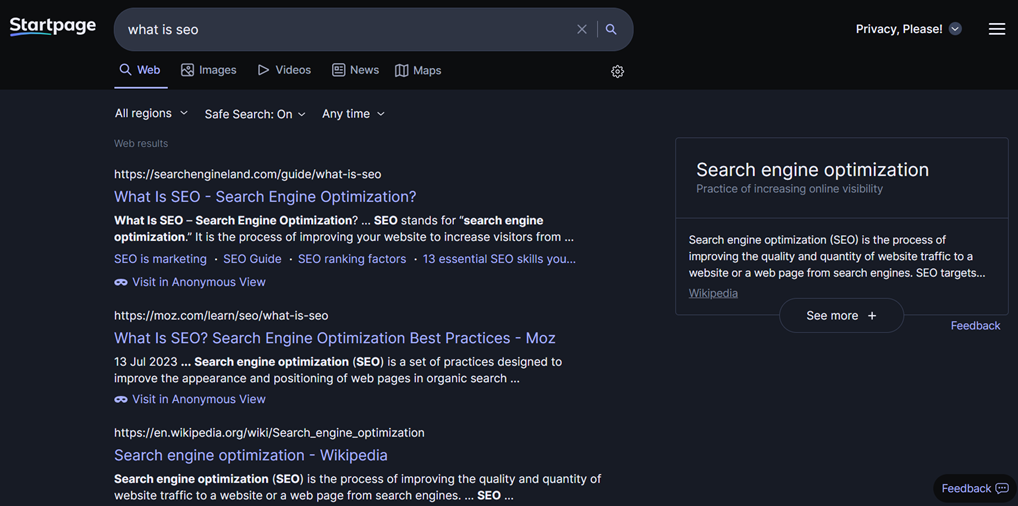
Task: Expand info box with See more
Action: pyautogui.click(x=841, y=316)
